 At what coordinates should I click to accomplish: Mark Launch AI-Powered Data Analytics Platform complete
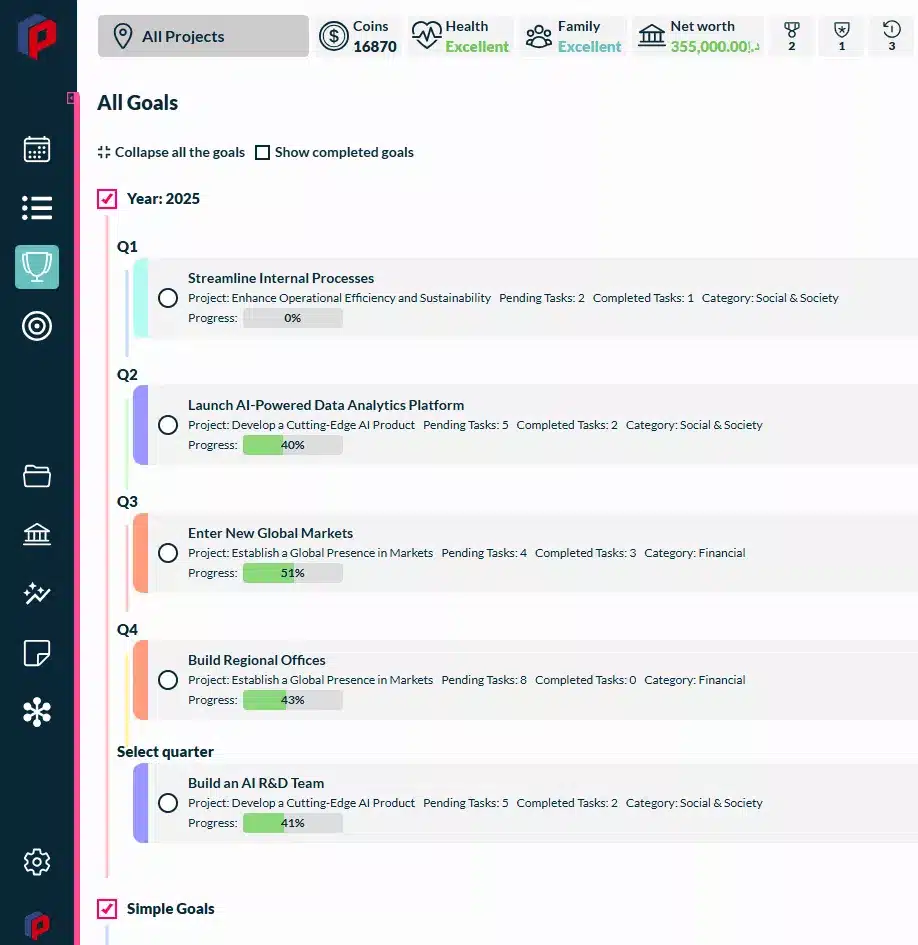coord(168,425)
